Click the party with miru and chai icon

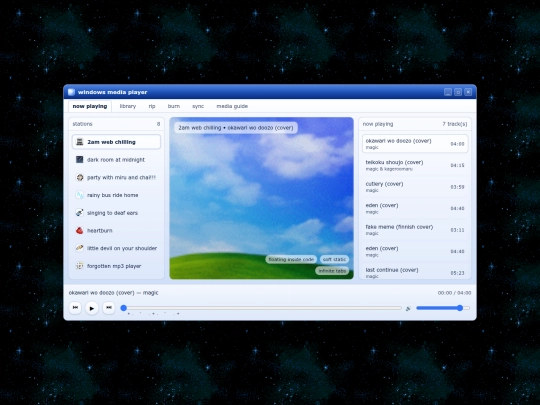80,177
